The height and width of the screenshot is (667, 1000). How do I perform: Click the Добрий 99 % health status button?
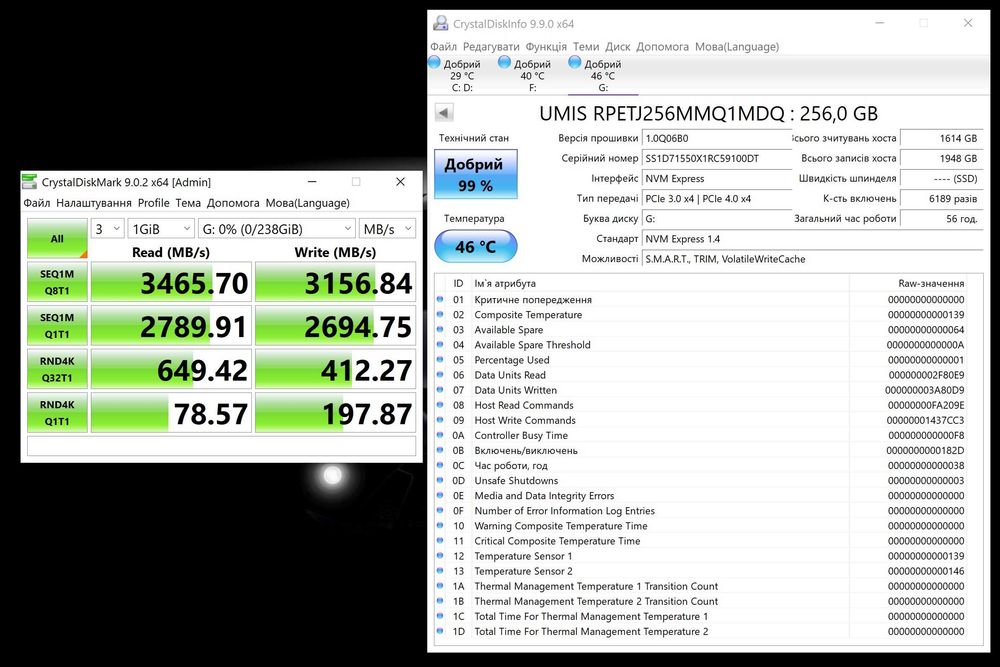[475, 174]
